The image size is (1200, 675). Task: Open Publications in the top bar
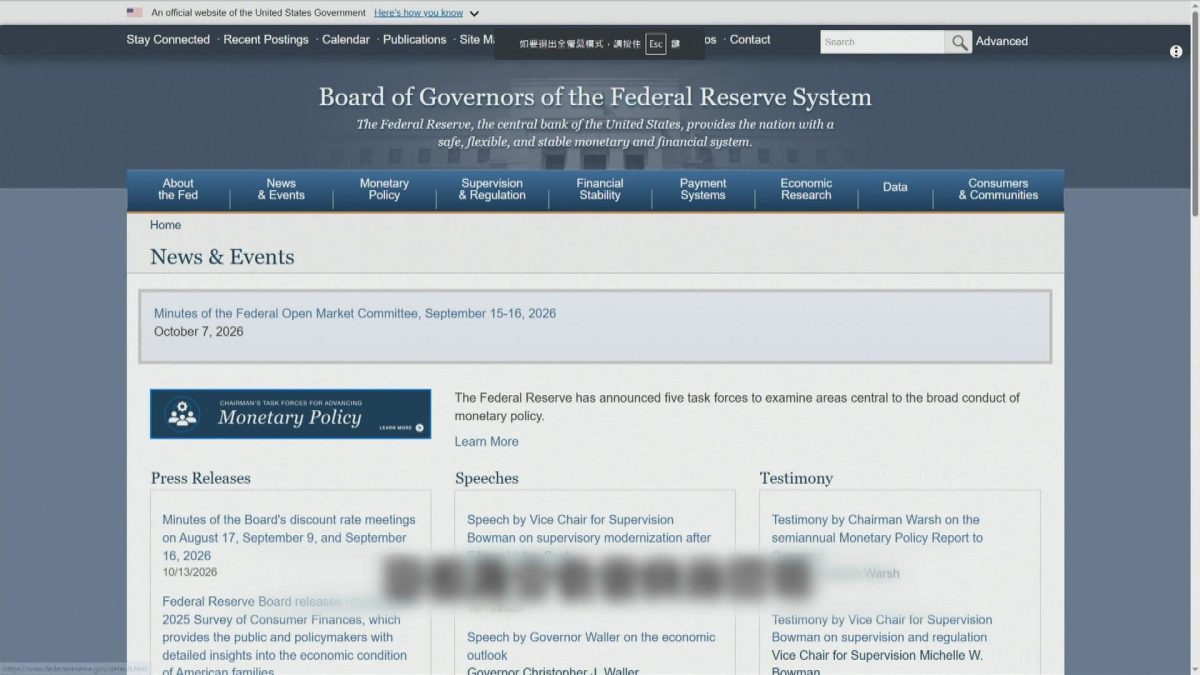415,40
